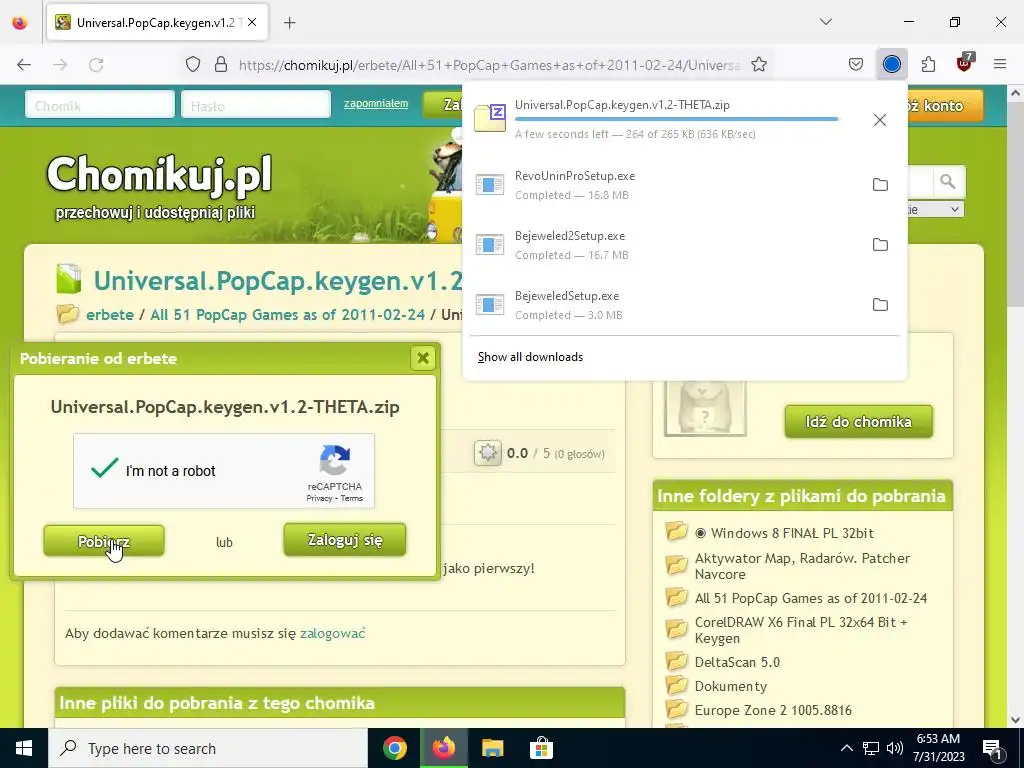Close the Universal.PopCap.keygen tab
This screenshot has height=768, width=1024.
(x=252, y=22)
